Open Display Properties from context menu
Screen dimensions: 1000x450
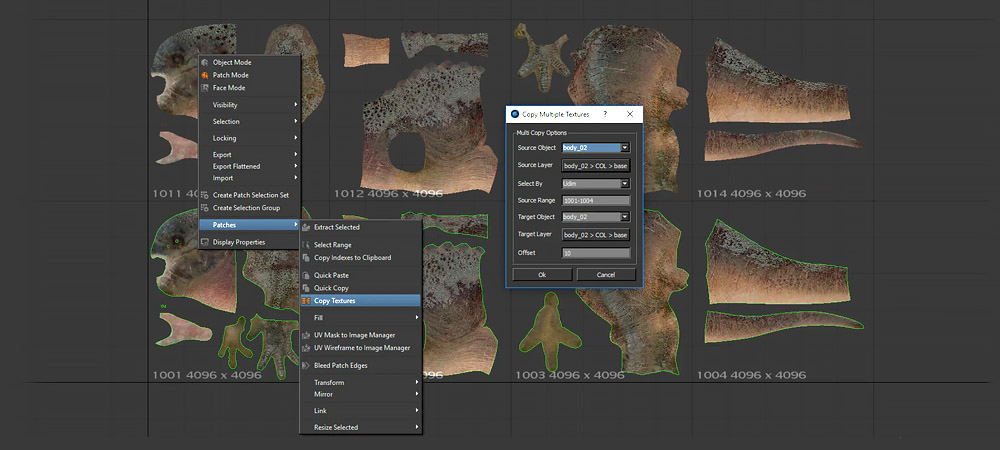point(249,242)
